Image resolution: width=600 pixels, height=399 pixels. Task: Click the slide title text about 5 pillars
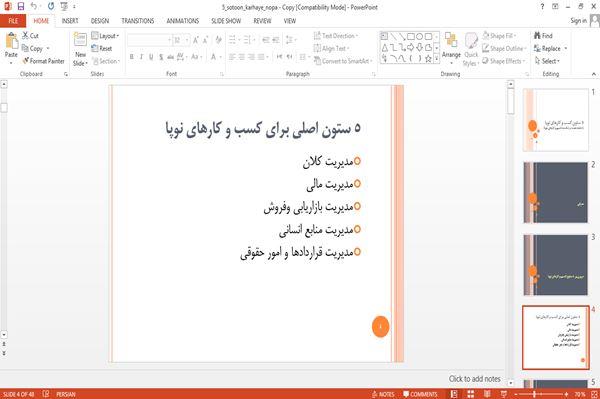coord(263,129)
